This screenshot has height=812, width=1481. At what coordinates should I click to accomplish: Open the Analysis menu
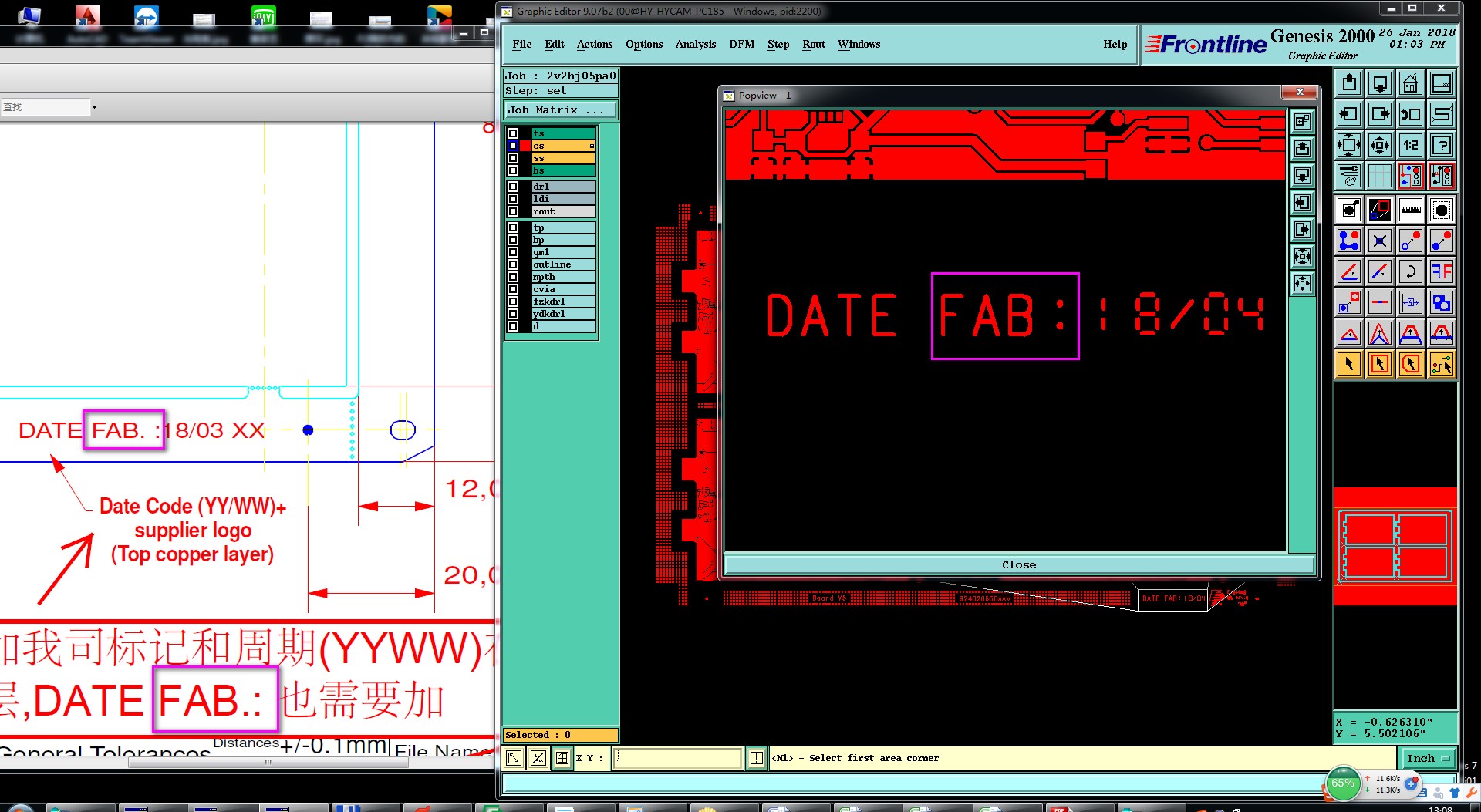695,44
